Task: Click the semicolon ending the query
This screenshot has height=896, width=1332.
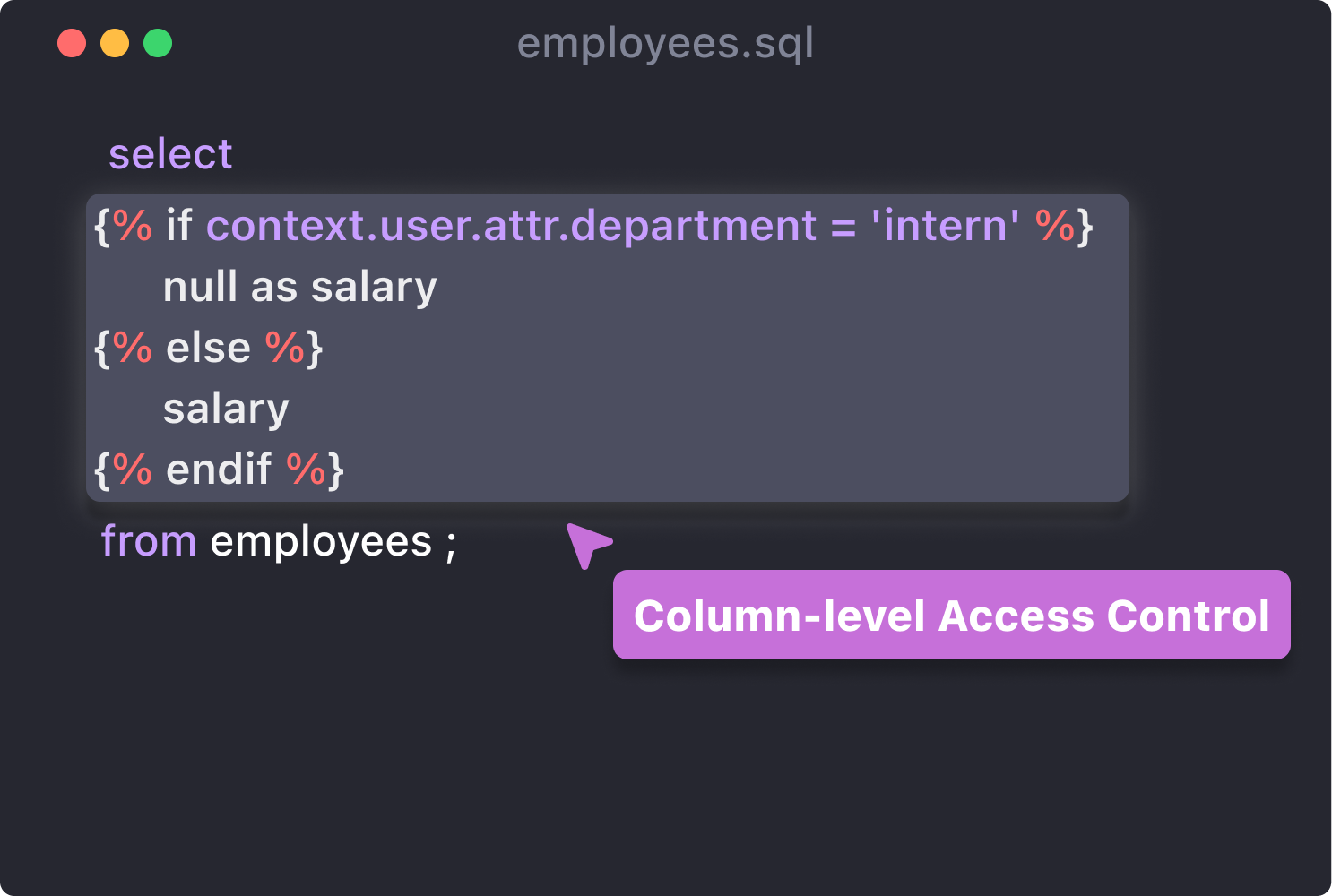Action: click(x=450, y=545)
